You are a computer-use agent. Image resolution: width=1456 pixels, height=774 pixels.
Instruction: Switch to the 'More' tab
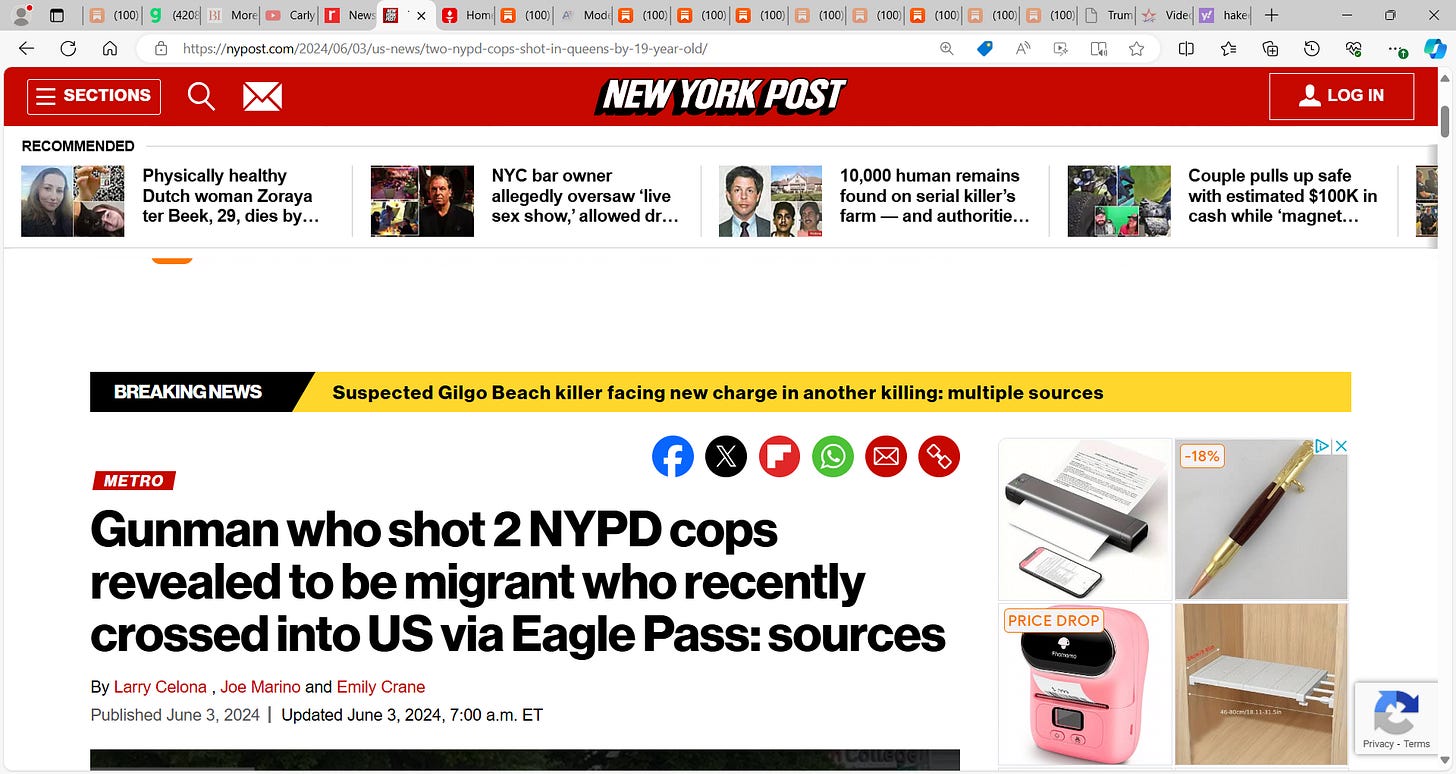[231, 15]
